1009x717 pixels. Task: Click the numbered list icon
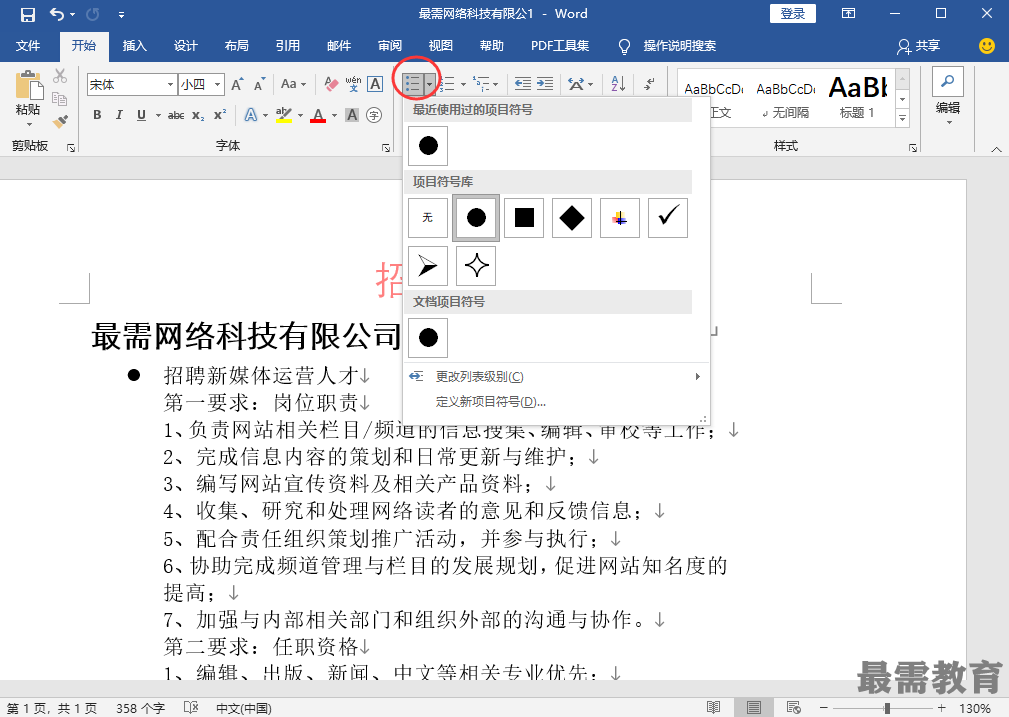tap(448, 84)
